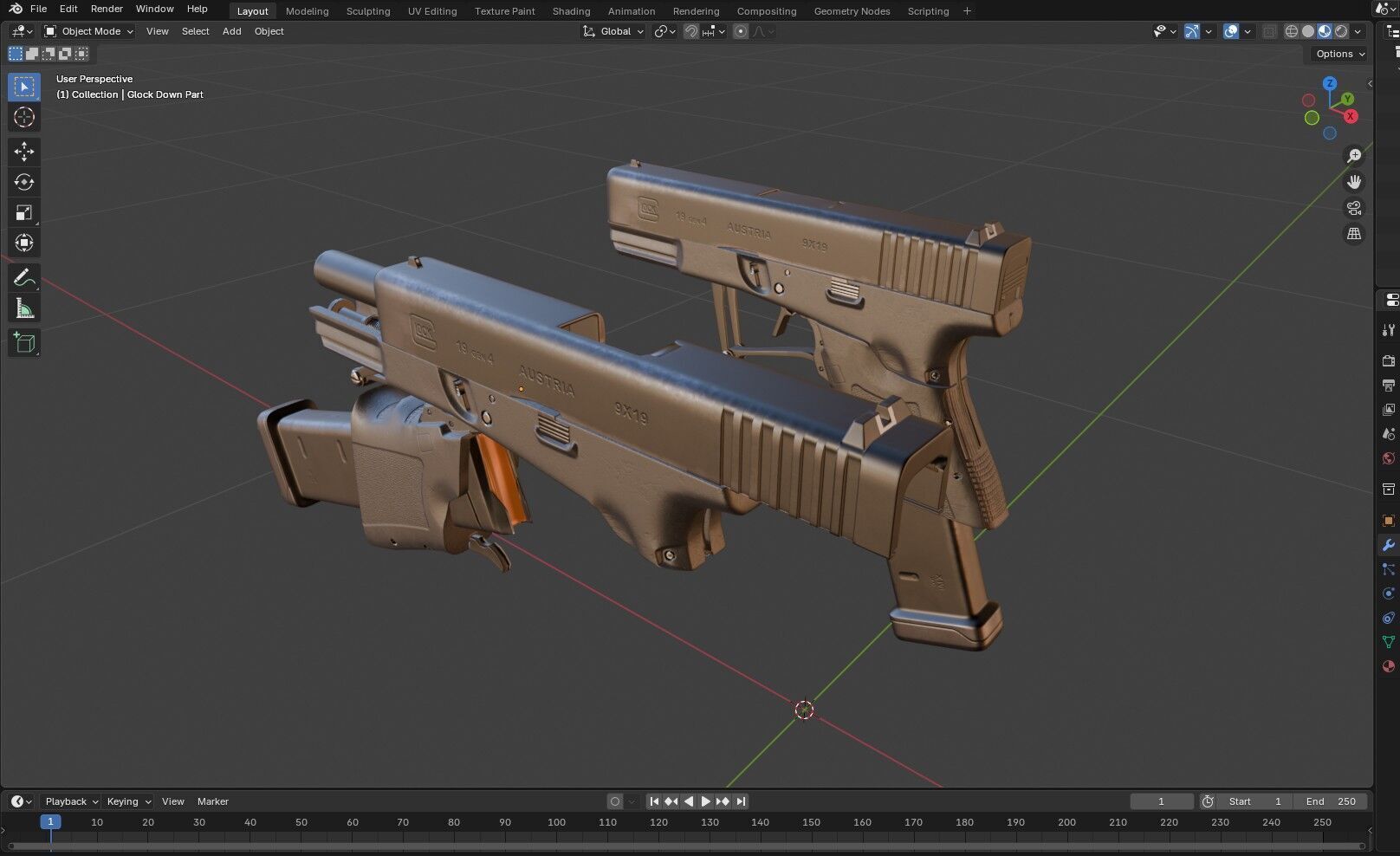Select the Select Box tool

(x=24, y=87)
